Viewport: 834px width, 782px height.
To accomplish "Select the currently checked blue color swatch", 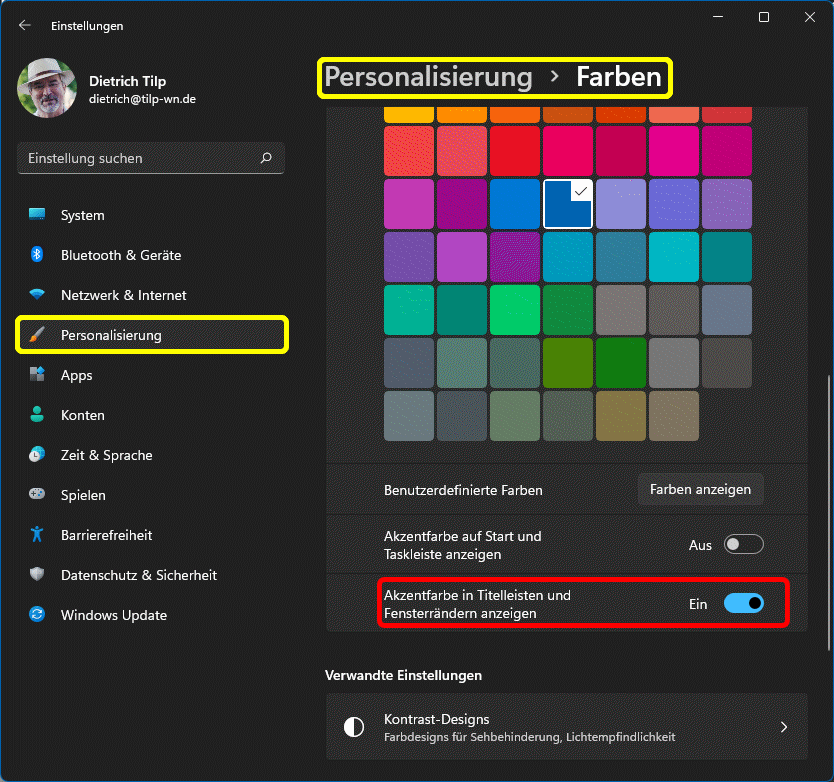I will point(567,204).
